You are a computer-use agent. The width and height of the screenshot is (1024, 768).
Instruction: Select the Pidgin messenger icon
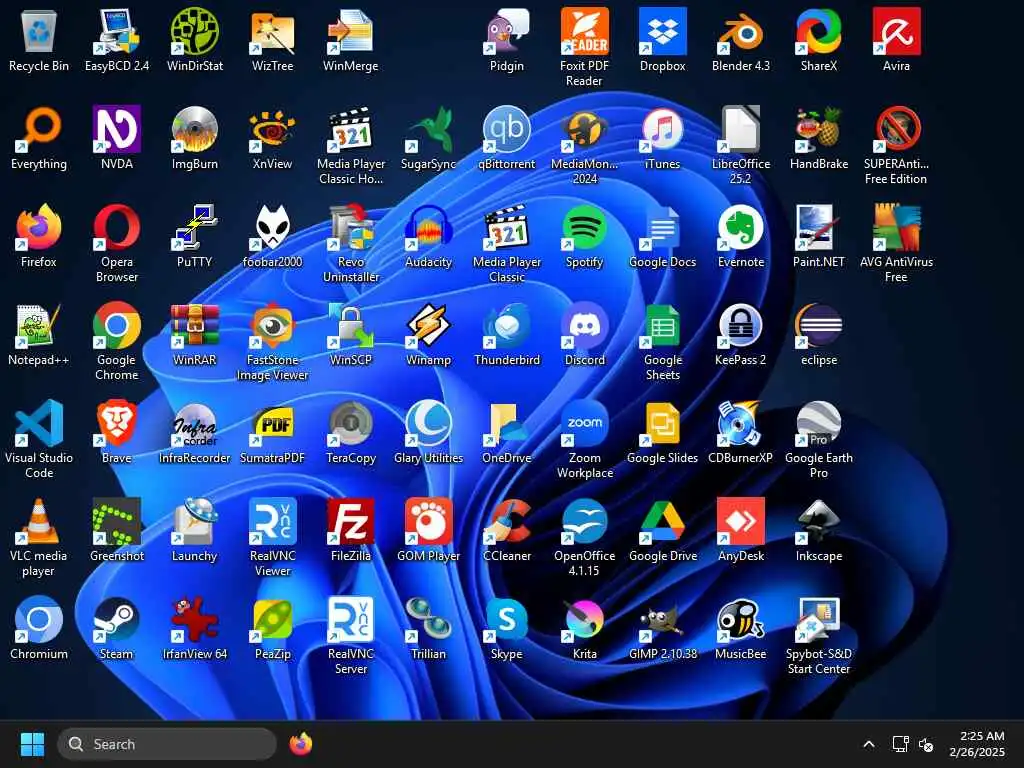tap(507, 31)
